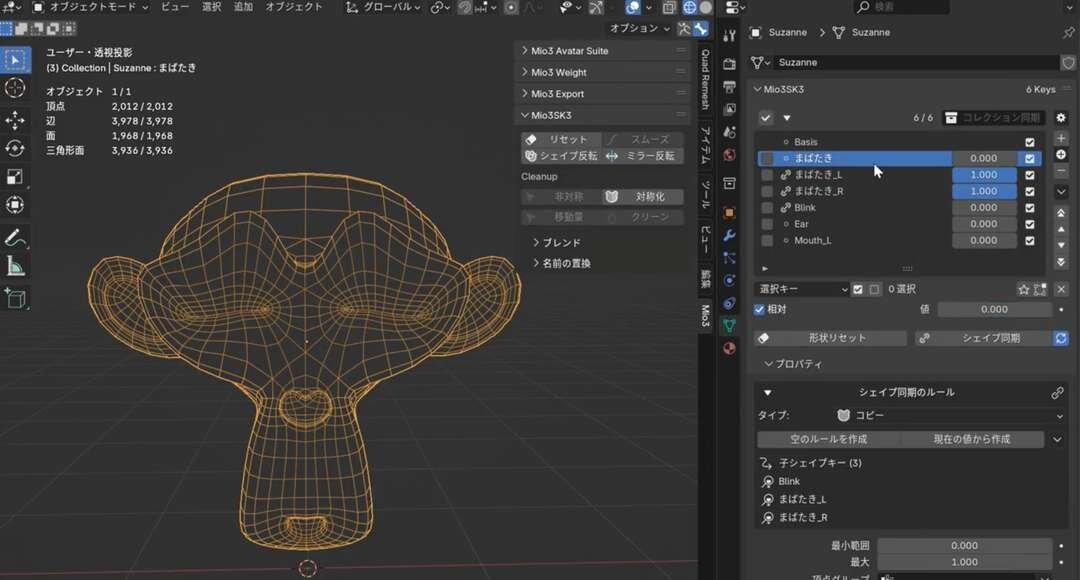The height and width of the screenshot is (580, 1080).
Task: Open the Object Data mesh tab icon
Action: click(729, 326)
